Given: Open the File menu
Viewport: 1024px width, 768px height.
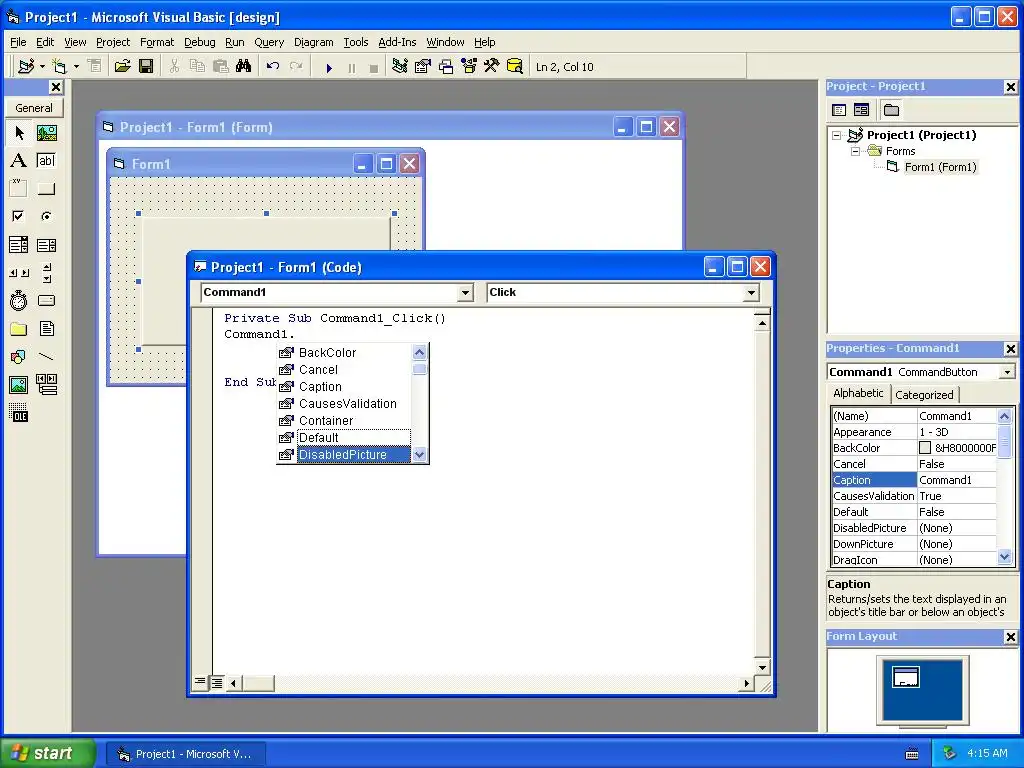Looking at the screenshot, I should click(18, 42).
